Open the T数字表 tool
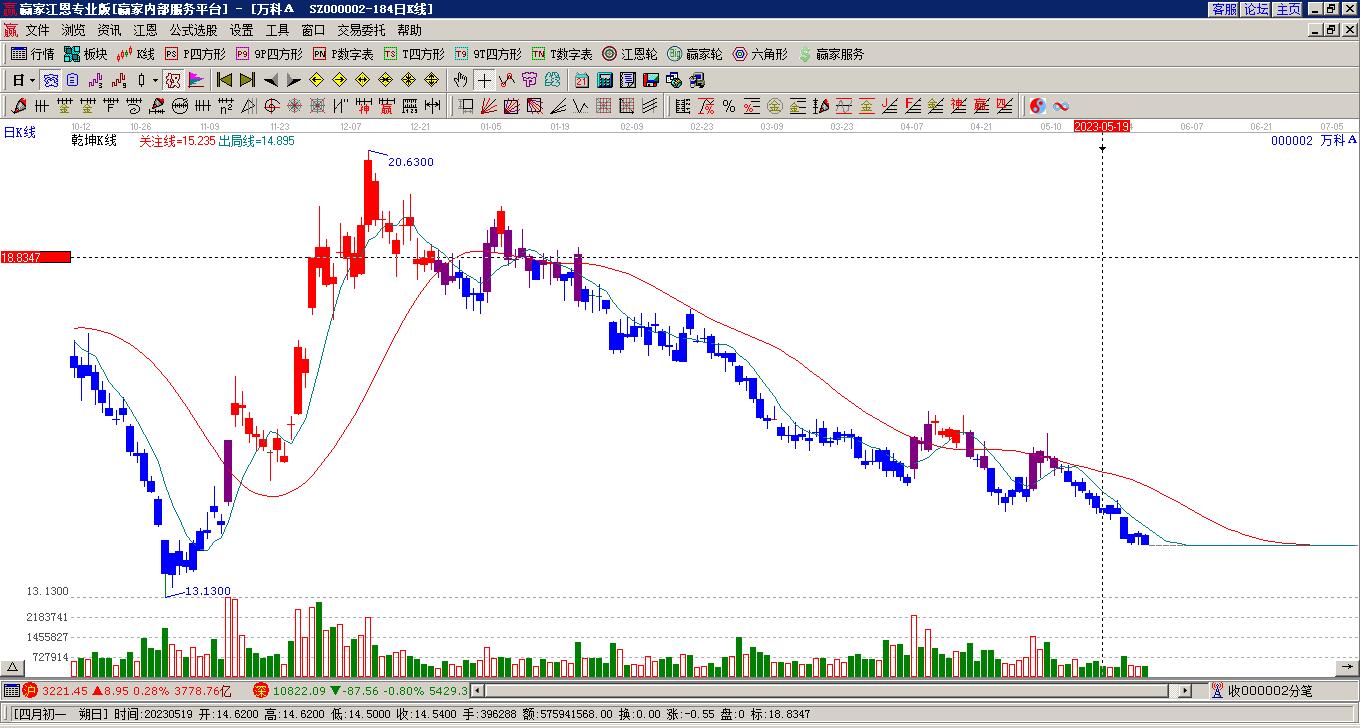 coord(562,54)
